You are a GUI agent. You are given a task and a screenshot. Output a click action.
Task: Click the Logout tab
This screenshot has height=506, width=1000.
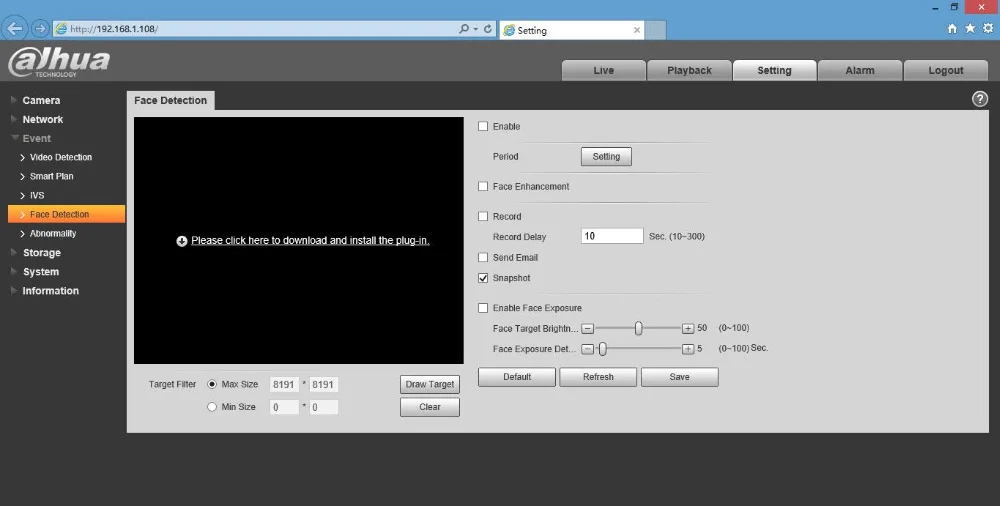coord(946,70)
